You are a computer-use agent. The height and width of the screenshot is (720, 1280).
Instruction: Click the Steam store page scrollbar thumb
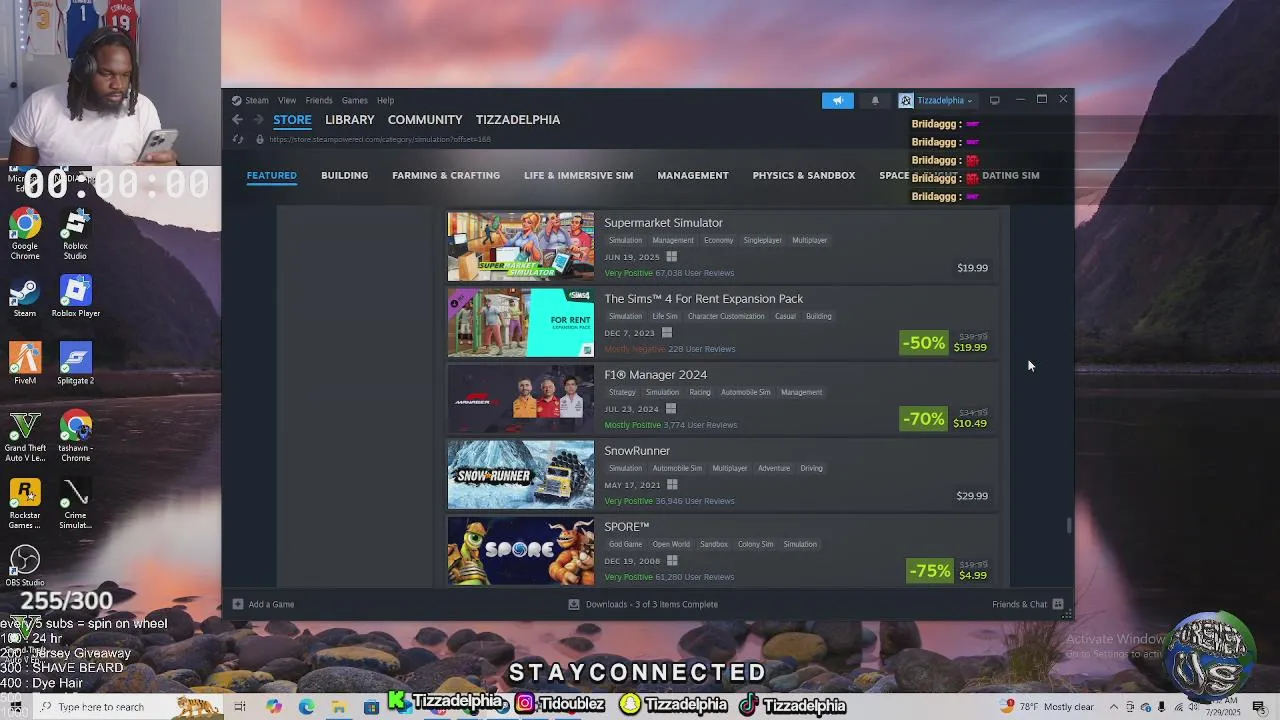coord(1069,525)
